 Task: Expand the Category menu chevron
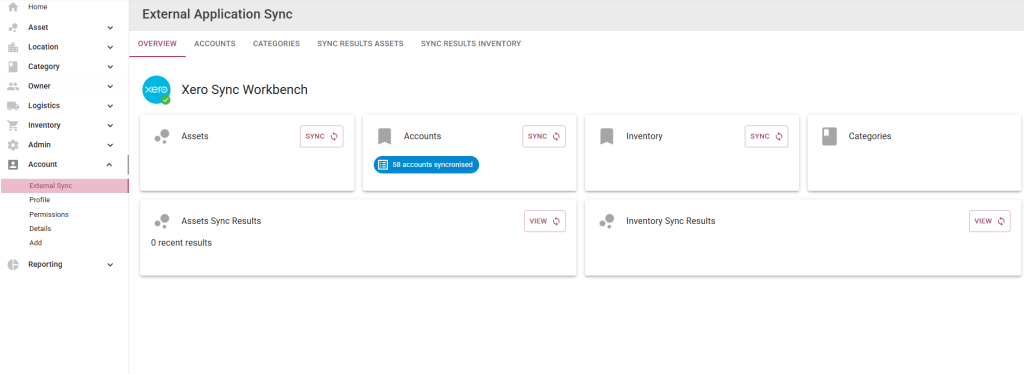click(x=110, y=67)
